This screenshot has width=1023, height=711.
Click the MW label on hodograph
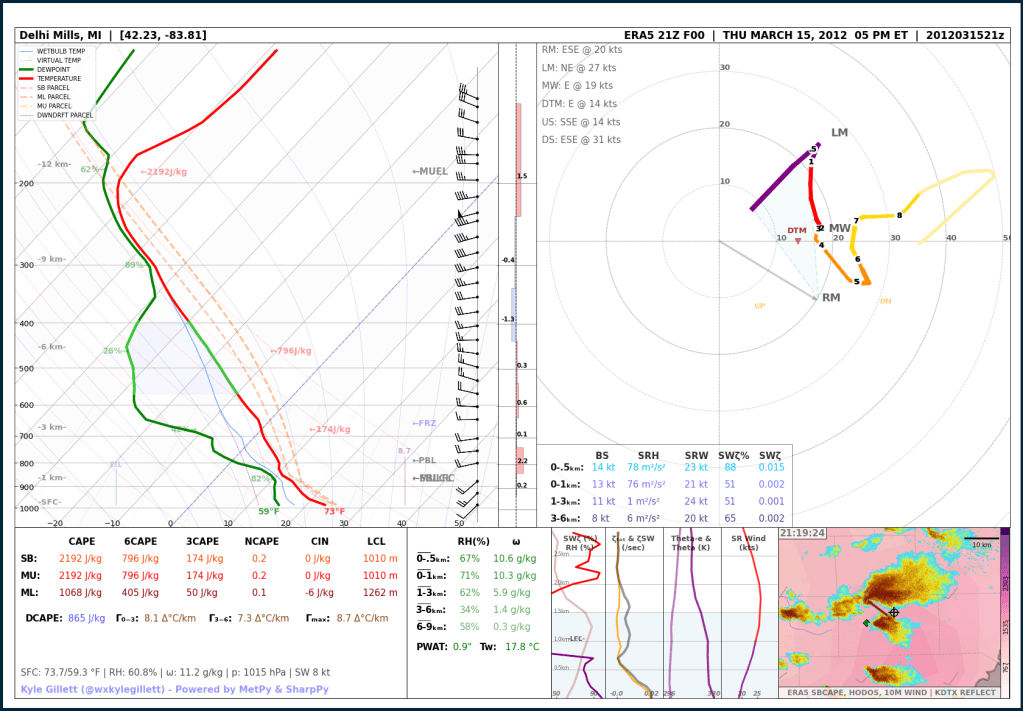pyautogui.click(x=839, y=229)
